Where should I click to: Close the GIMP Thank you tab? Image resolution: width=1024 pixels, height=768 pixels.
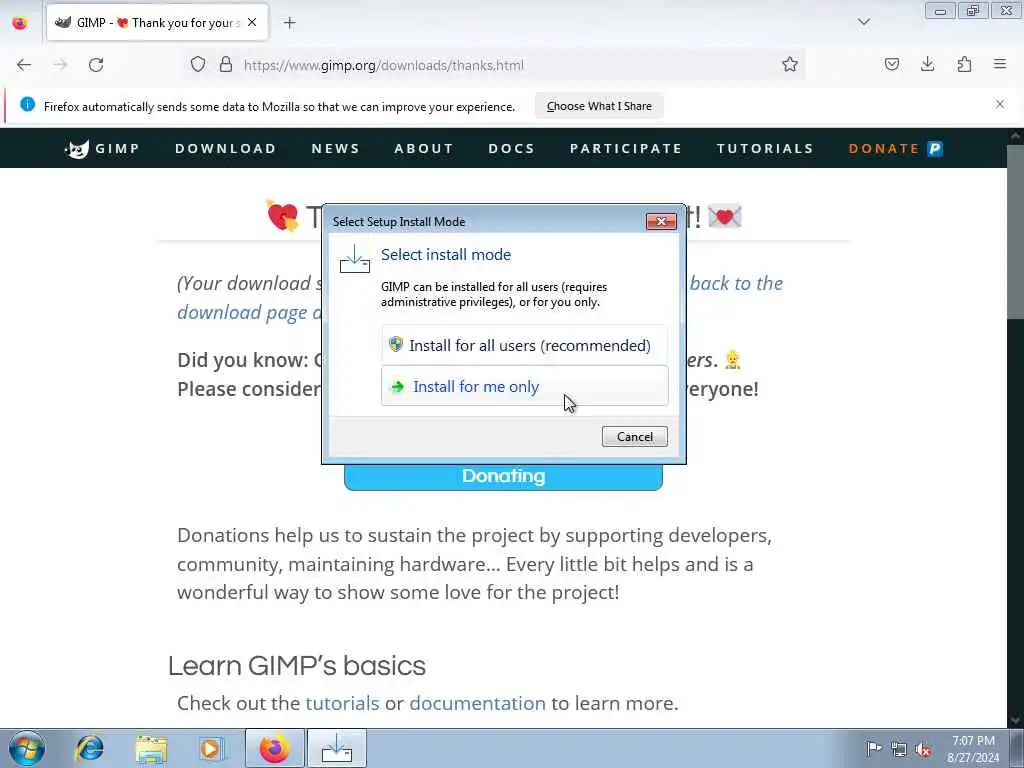(252, 22)
